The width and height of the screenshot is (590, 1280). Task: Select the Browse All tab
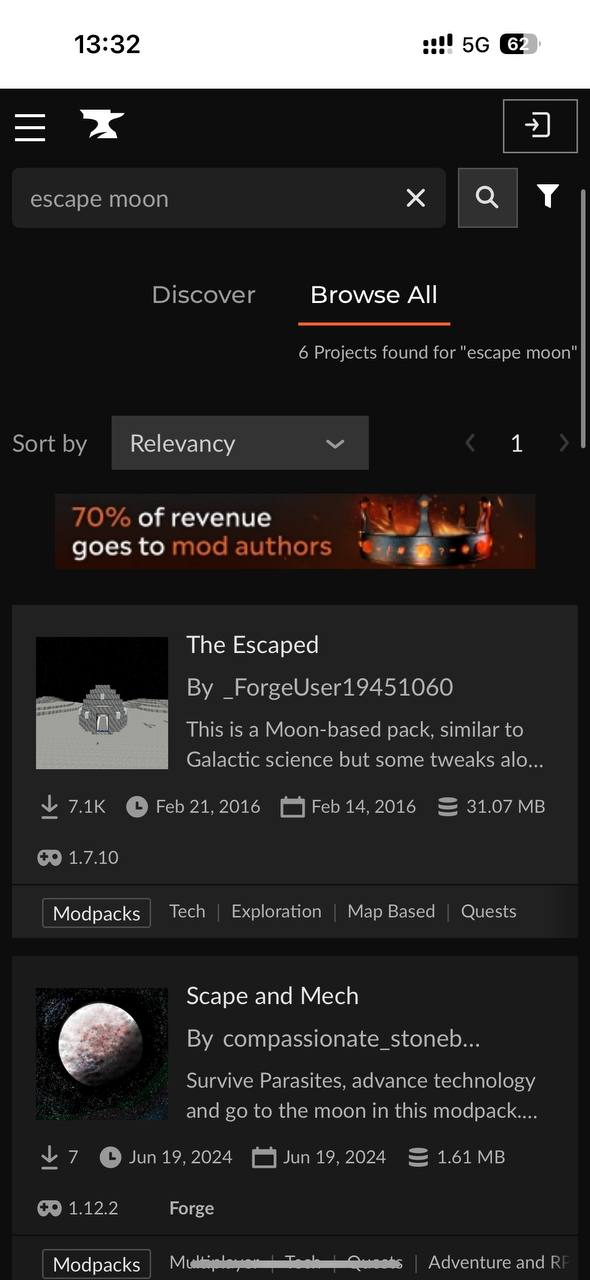click(x=374, y=295)
